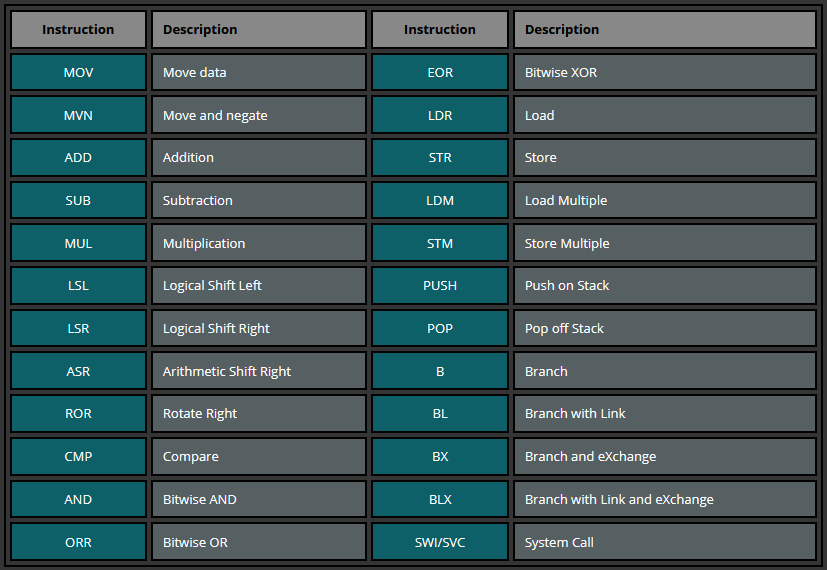Click the SWI/SVC instruction cell

point(440,542)
